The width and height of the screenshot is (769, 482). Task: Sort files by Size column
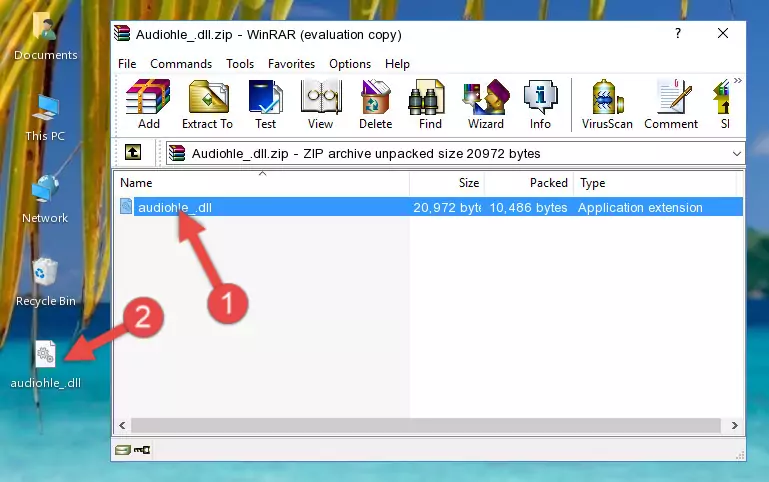click(447, 183)
